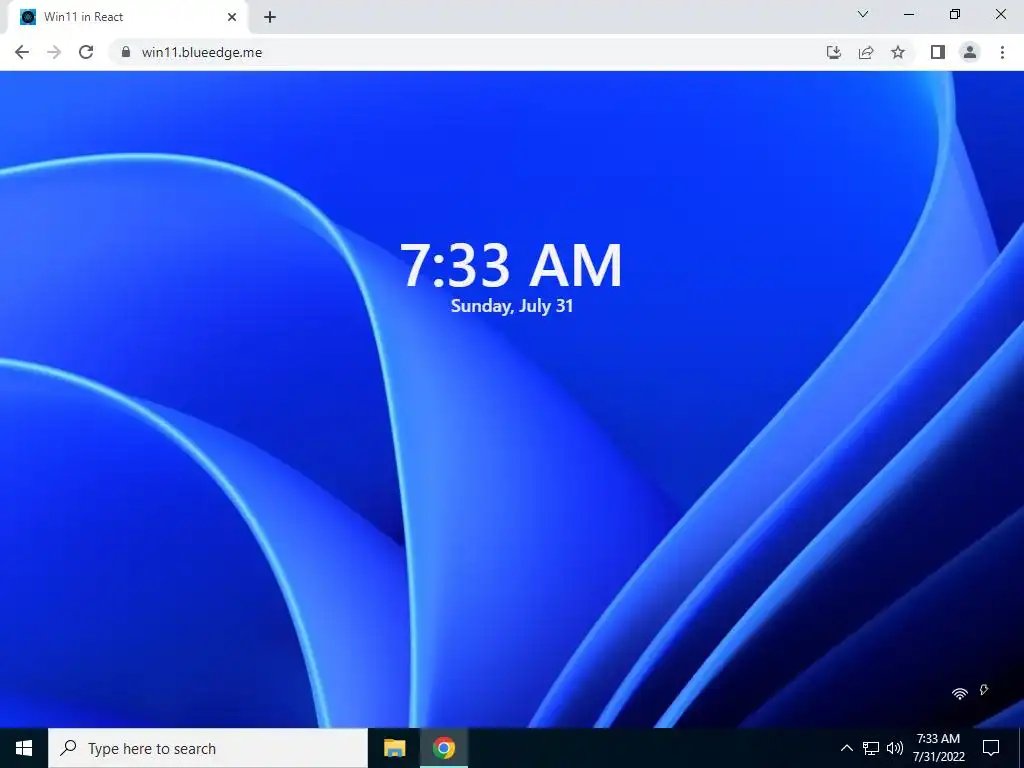Open the Windows Start menu
The image size is (1024, 768).
click(x=24, y=748)
